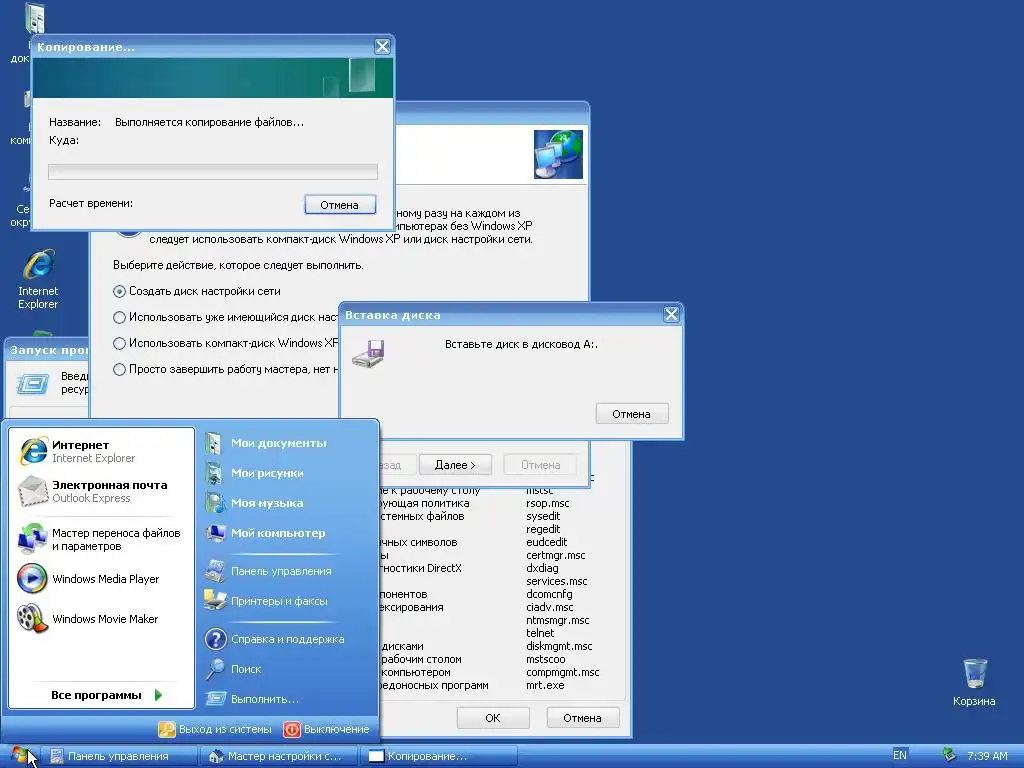Open Мой компьютер from Start menu

[278, 533]
